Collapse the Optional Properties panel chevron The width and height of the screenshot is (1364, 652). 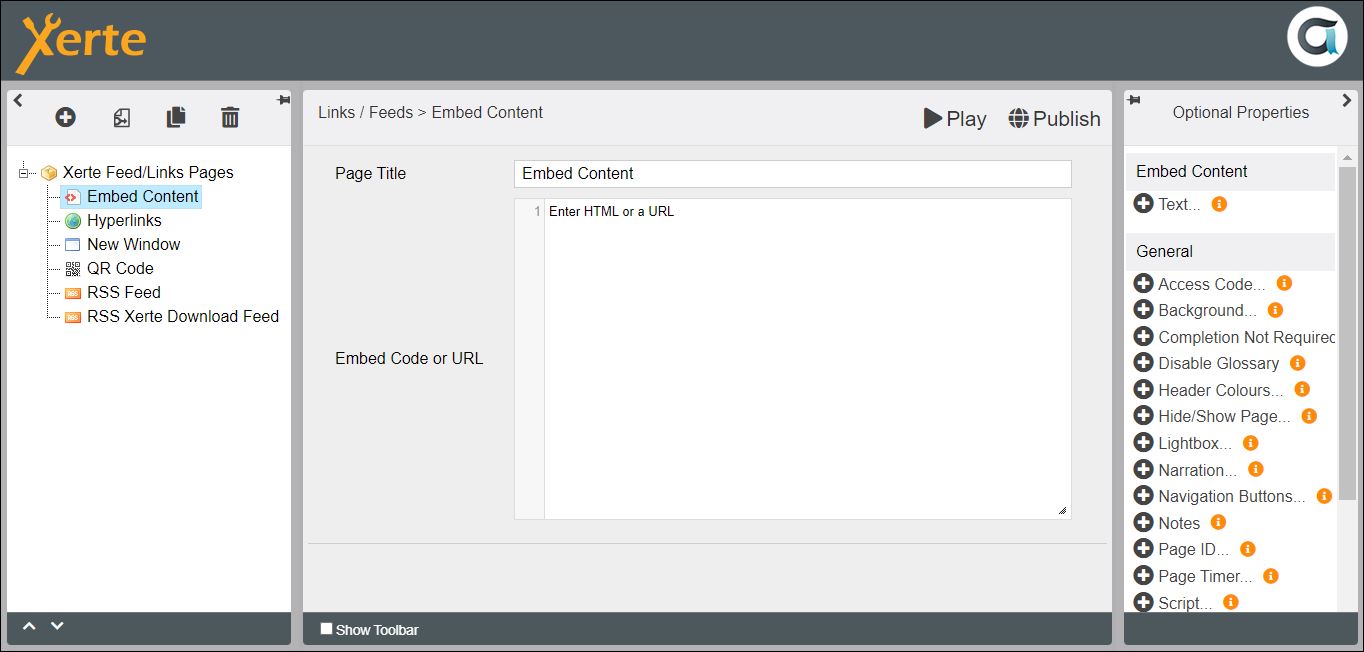pyautogui.click(x=1347, y=100)
